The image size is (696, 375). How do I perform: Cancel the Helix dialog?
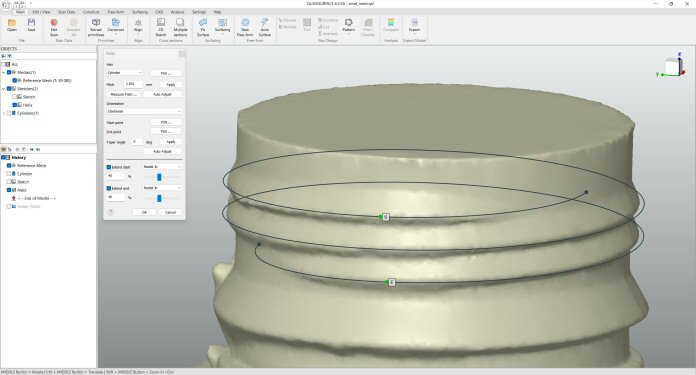click(170, 212)
